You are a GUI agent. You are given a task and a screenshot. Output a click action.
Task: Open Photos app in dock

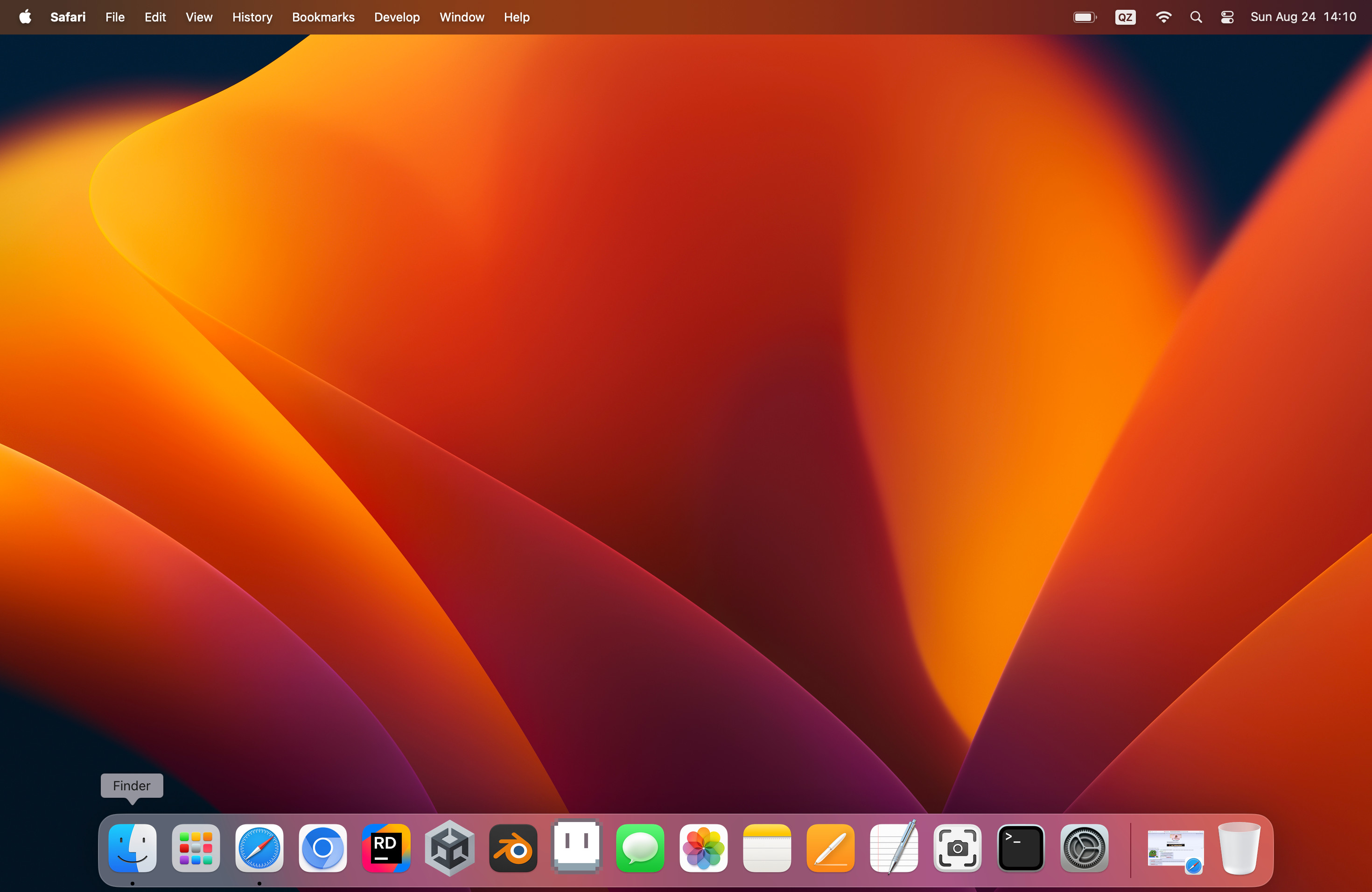pyautogui.click(x=703, y=848)
